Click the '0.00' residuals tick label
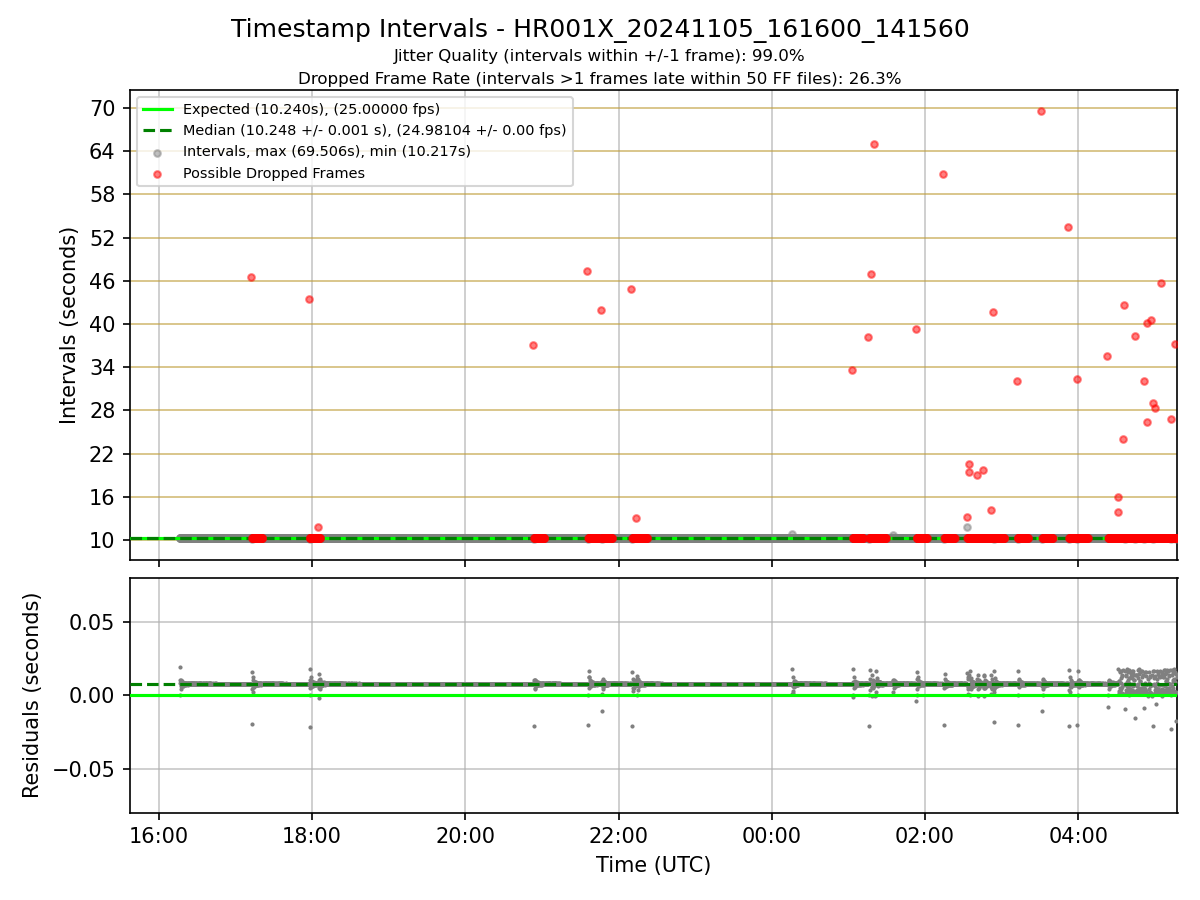 (x=94, y=695)
